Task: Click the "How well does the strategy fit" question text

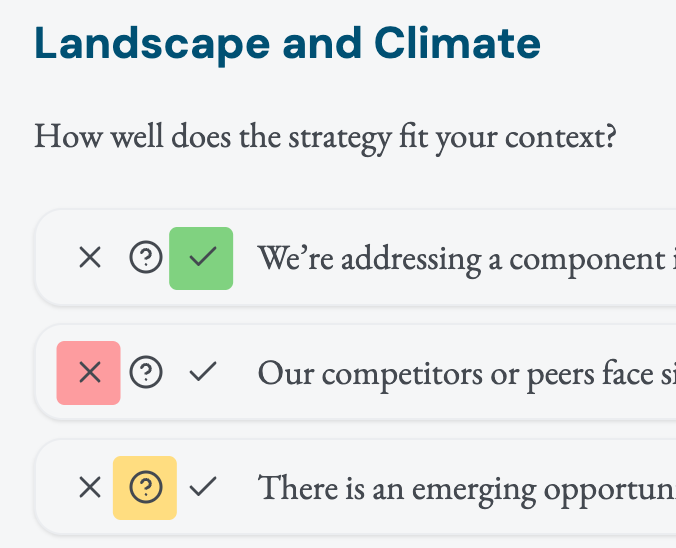Action: 325,135
